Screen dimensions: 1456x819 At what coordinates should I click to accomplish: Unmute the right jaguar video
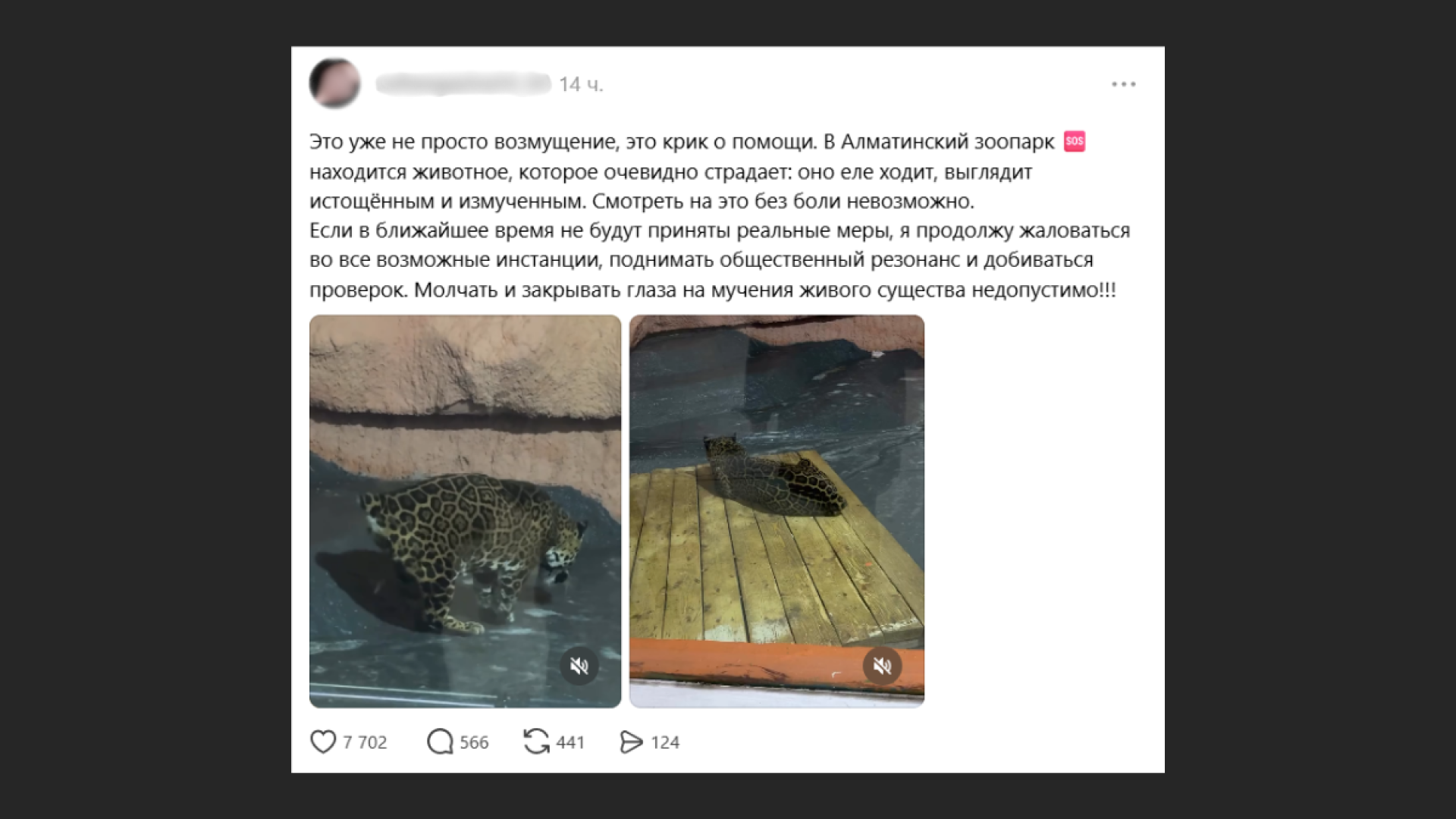[882, 667]
